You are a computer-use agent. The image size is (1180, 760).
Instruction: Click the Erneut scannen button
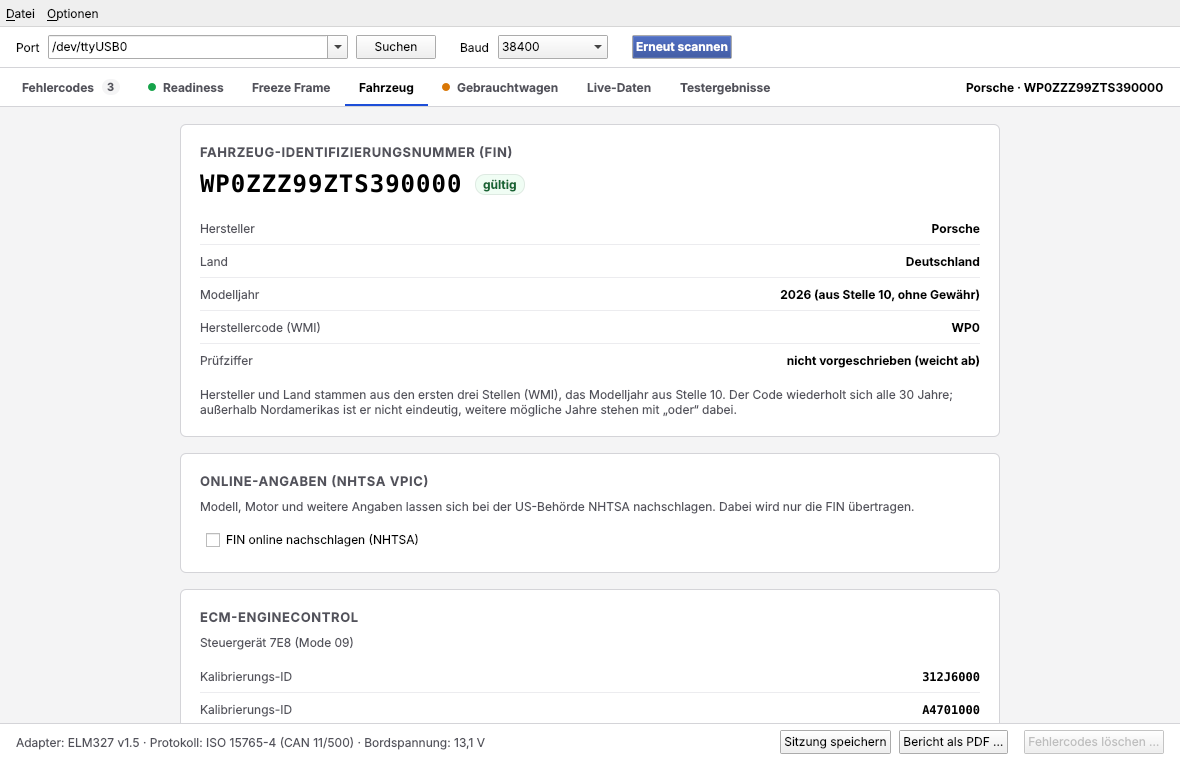point(682,47)
